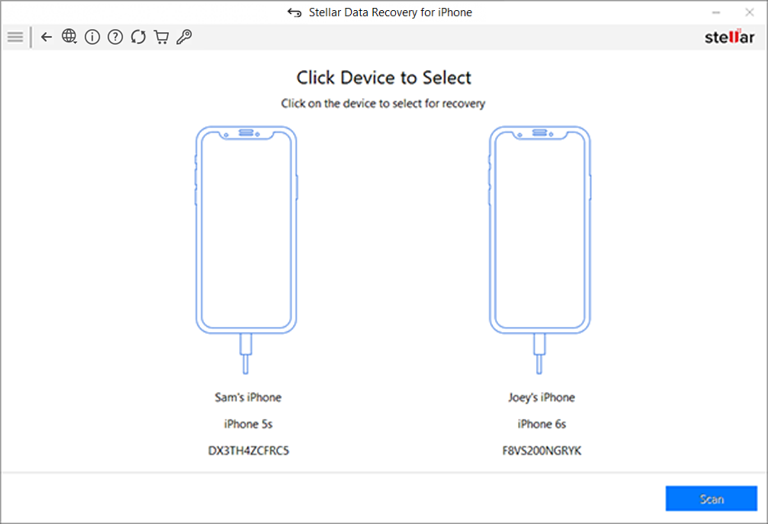768x524 pixels.
Task: Click the activation key icon
Action: point(184,37)
